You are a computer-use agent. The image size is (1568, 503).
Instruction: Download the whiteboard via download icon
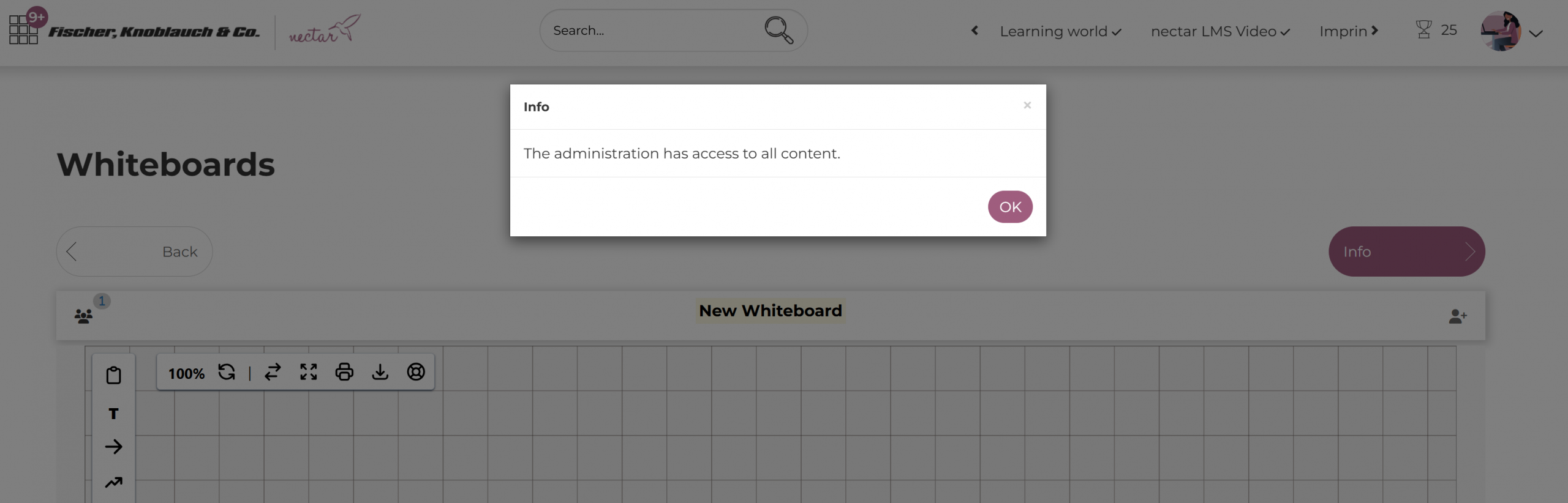[x=380, y=372]
